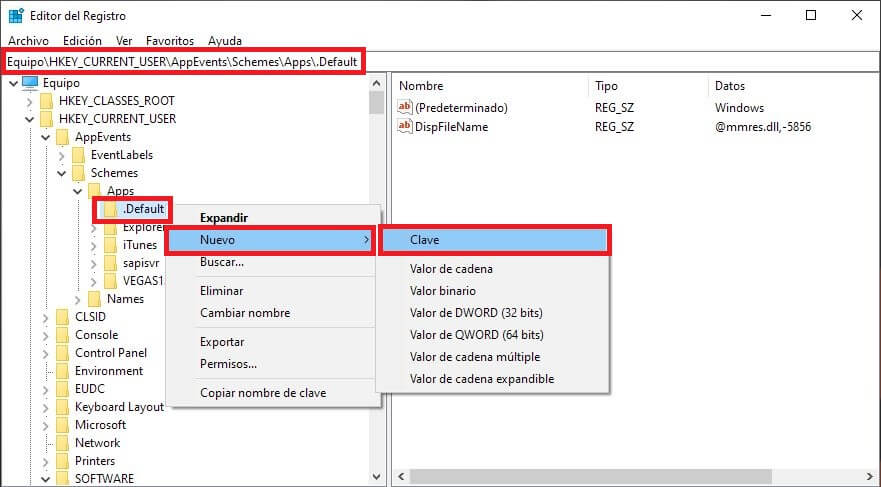
Task: Collapse the Schemes key
Action: 61,173
